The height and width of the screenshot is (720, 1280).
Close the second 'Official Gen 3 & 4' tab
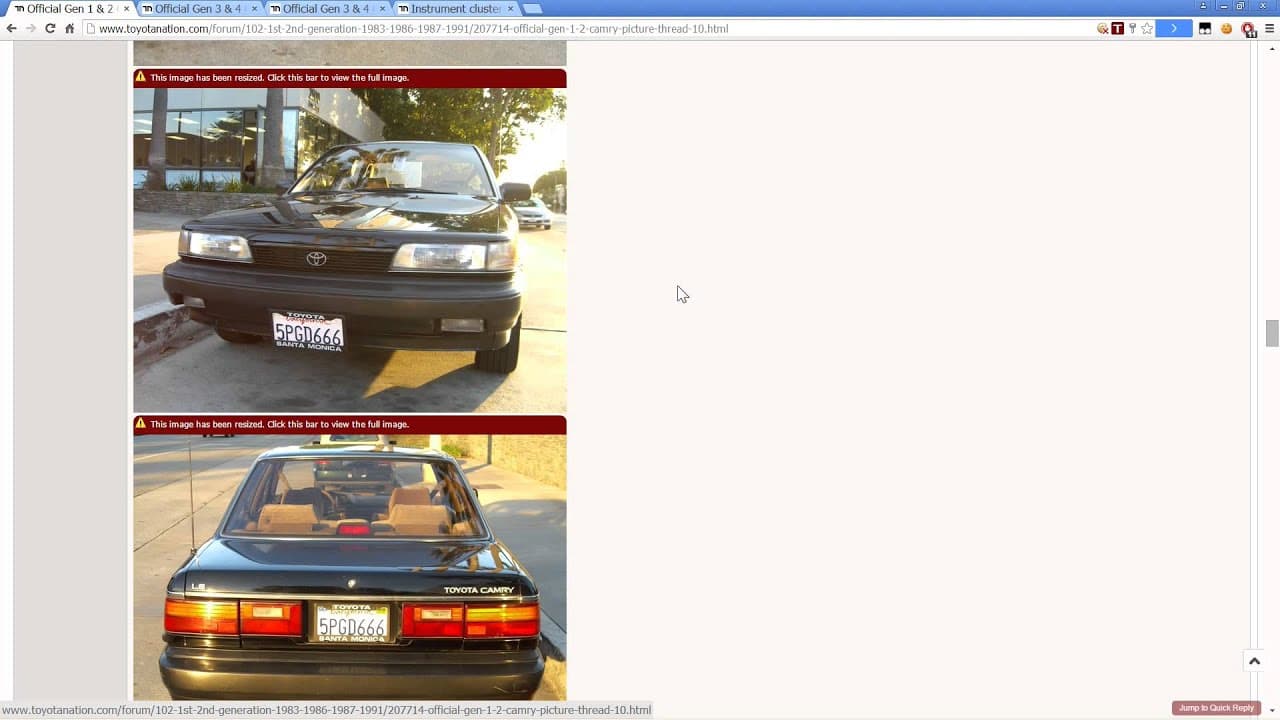point(382,9)
